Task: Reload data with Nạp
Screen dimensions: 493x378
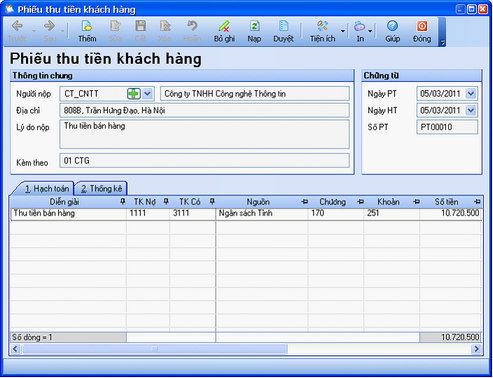Action: [254, 31]
